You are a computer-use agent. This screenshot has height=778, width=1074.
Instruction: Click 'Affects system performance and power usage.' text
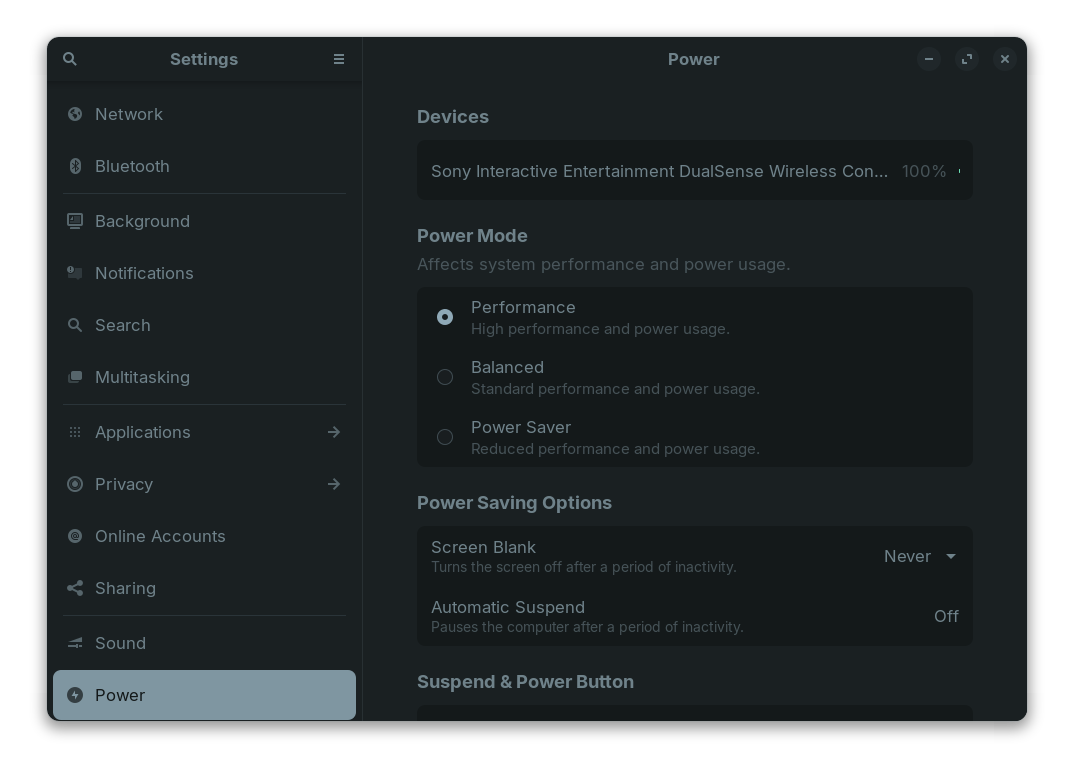click(x=603, y=264)
